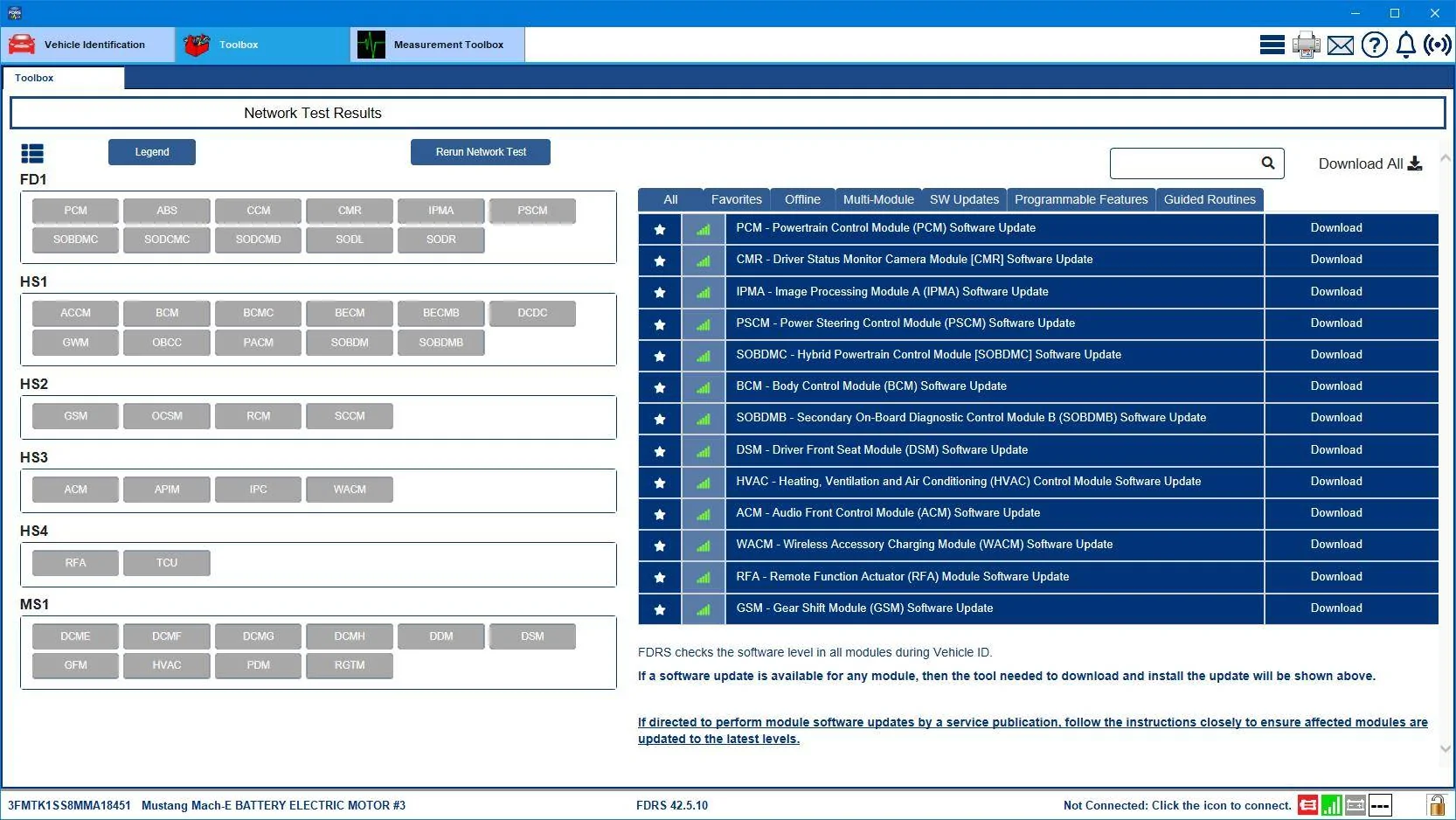Select the RGTM module in MS1
This screenshot has height=820, width=1456.
click(350, 665)
